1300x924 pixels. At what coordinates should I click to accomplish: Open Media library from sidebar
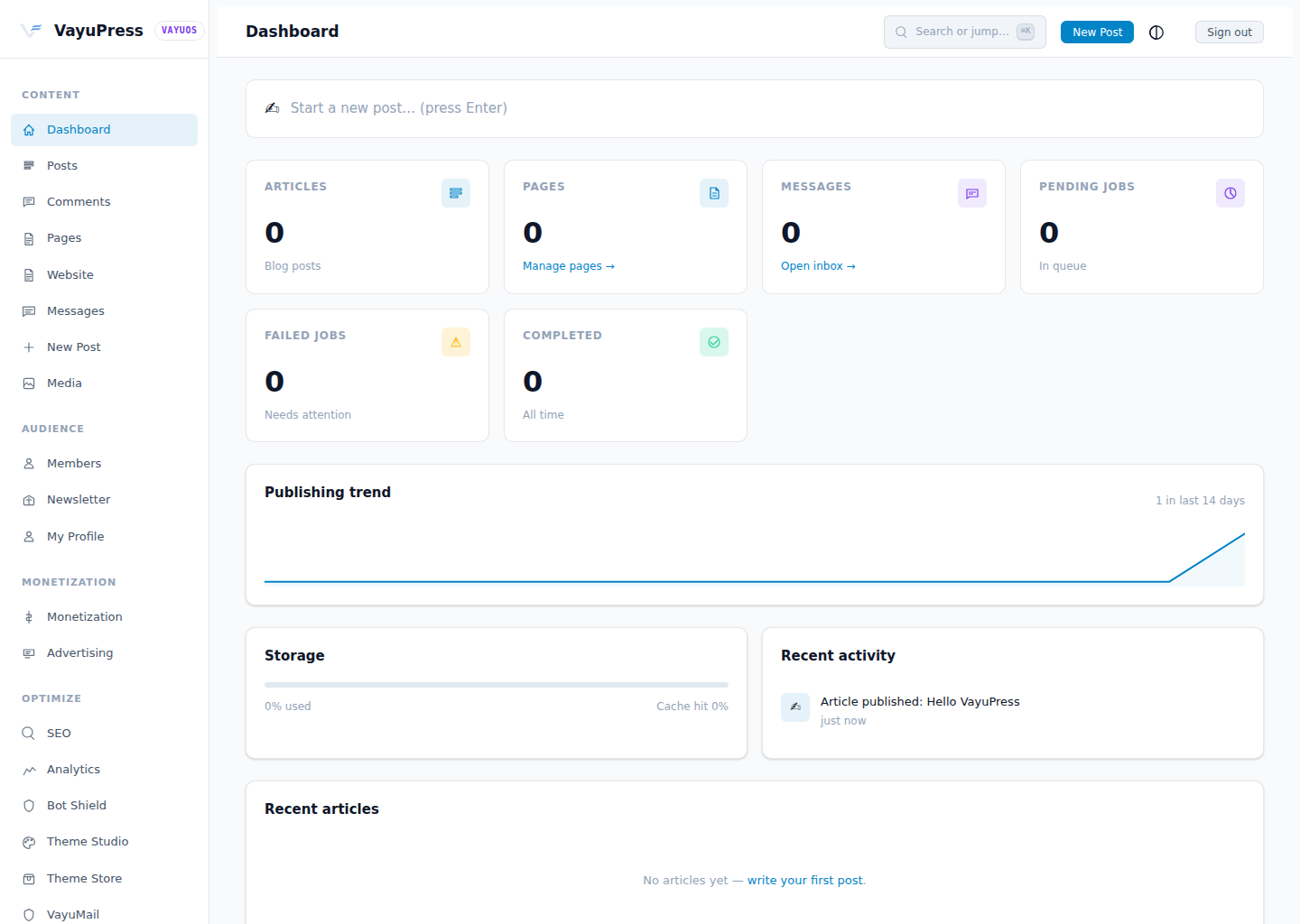pos(104,383)
